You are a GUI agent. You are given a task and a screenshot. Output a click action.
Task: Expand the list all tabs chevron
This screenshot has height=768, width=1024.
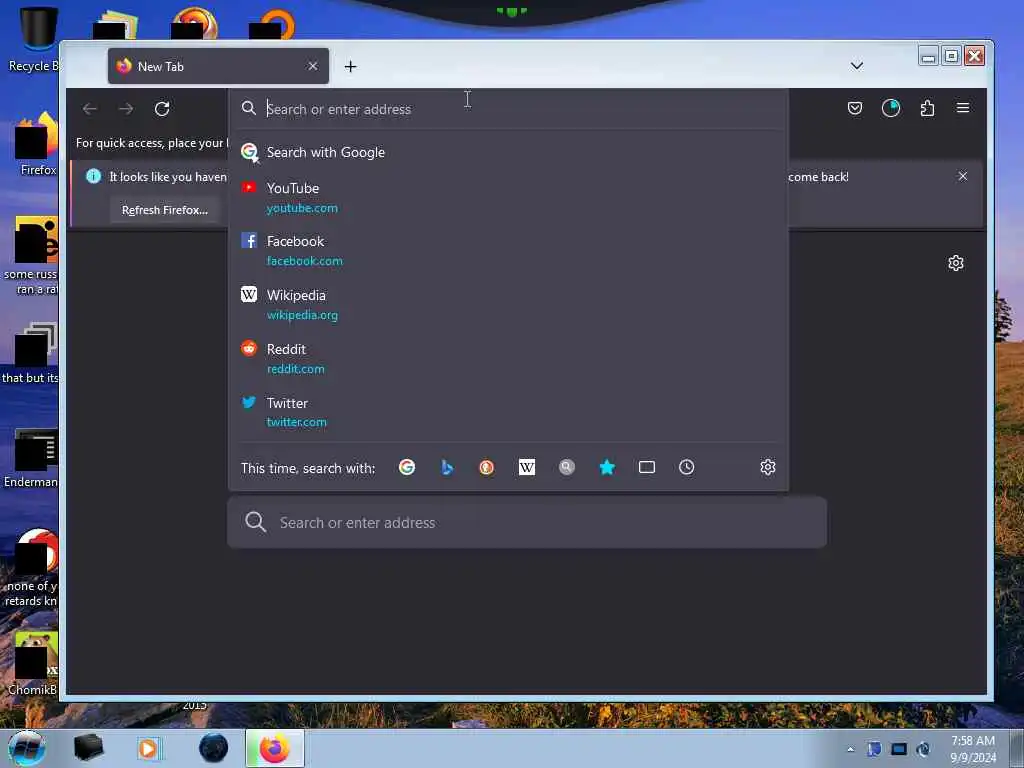click(857, 66)
